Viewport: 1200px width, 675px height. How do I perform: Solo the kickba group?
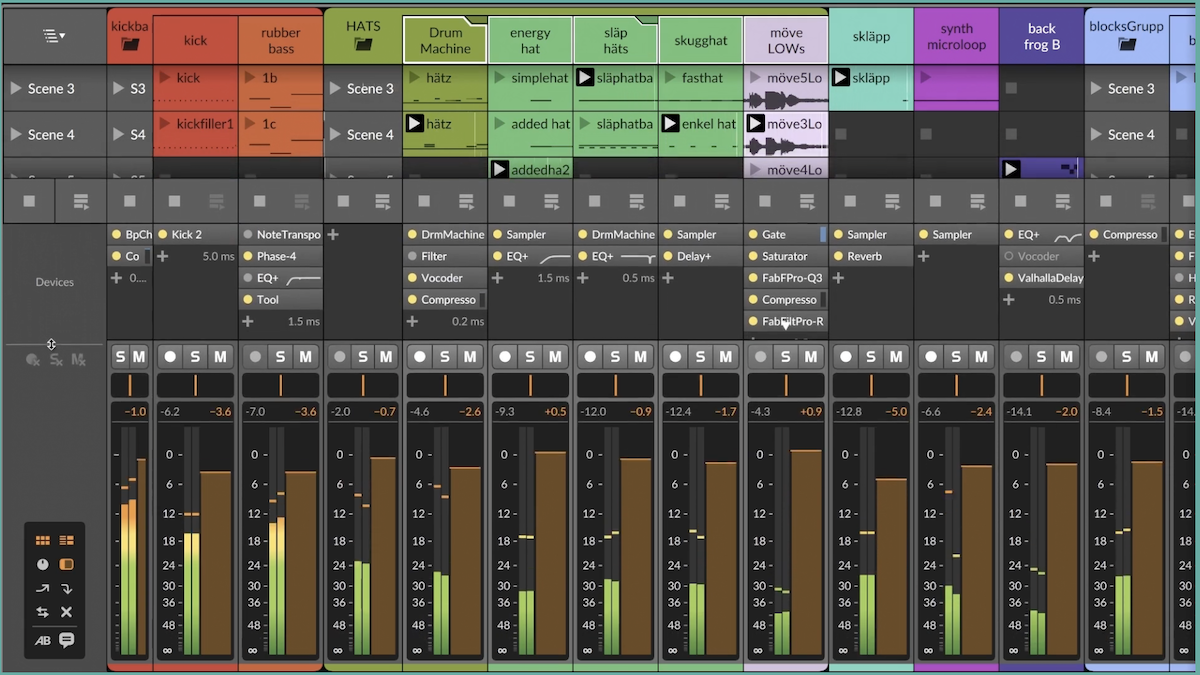[120, 356]
